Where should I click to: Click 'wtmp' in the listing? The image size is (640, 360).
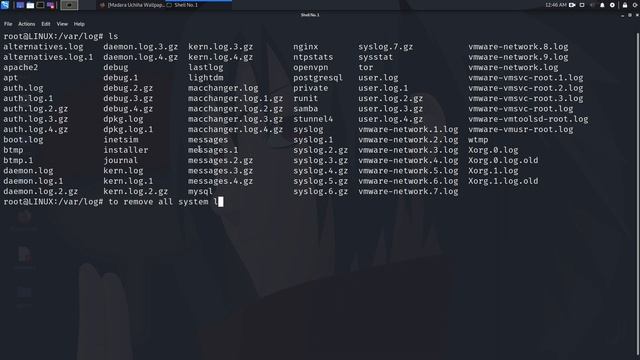pos(478,140)
